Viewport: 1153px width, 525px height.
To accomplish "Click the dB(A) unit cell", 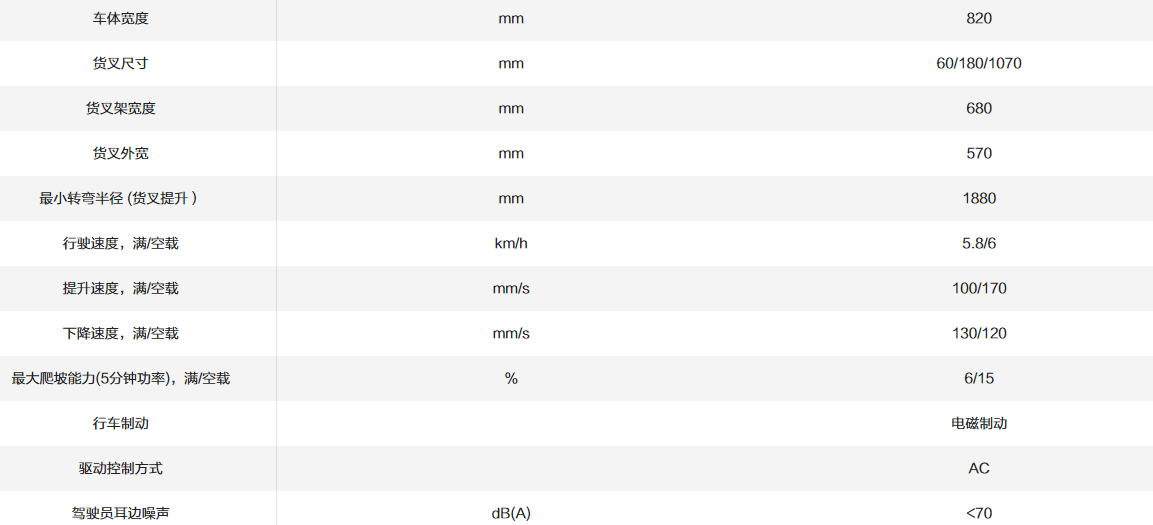I will tap(511, 513).
